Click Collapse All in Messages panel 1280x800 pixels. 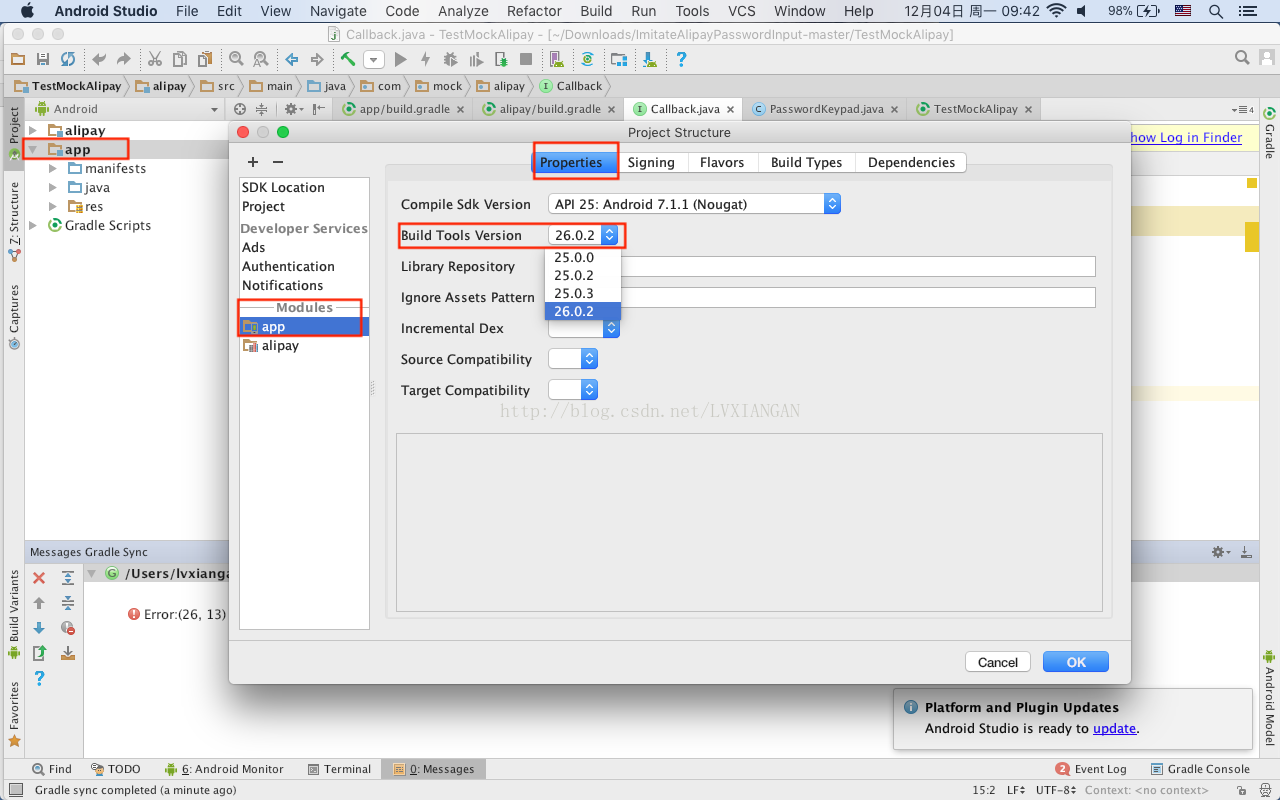coord(68,603)
